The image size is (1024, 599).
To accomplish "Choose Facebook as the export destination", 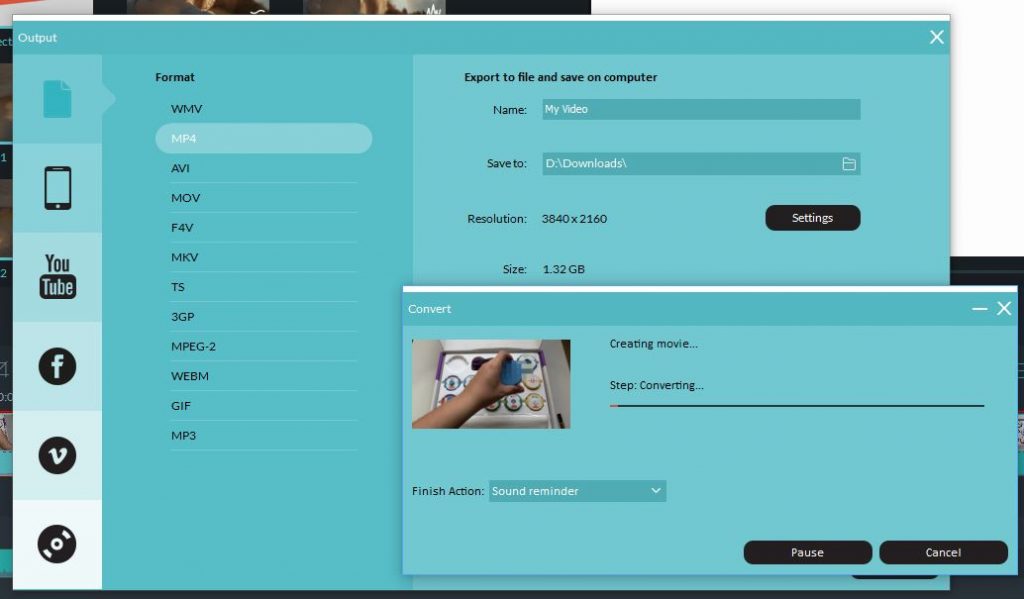I will [57, 365].
